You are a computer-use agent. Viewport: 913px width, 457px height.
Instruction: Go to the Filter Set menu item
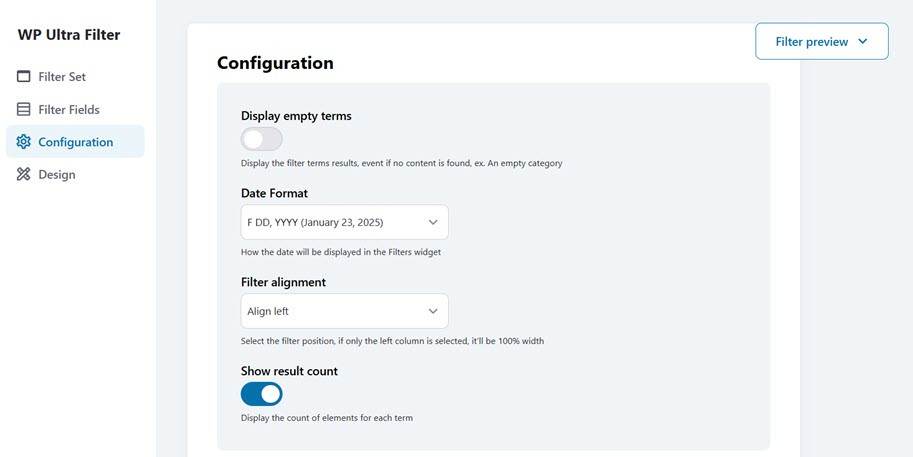coord(68,77)
